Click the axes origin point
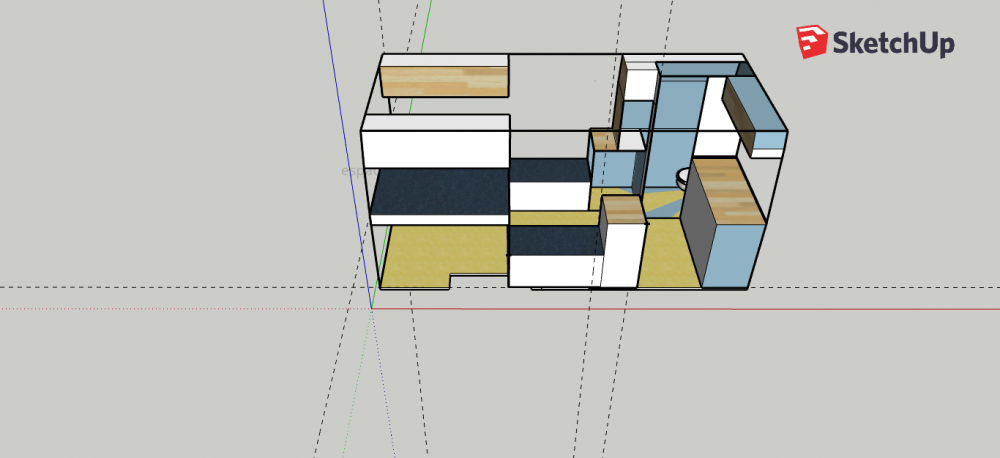 click(x=372, y=307)
